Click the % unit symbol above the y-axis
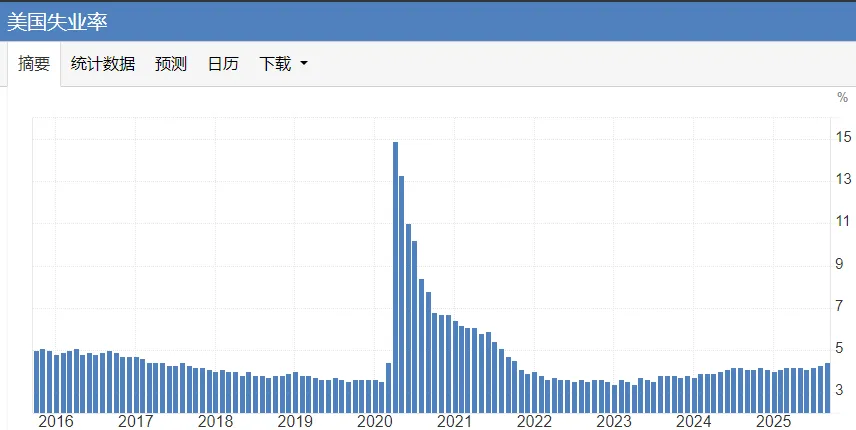Screen dimensions: 856x430 842,97
